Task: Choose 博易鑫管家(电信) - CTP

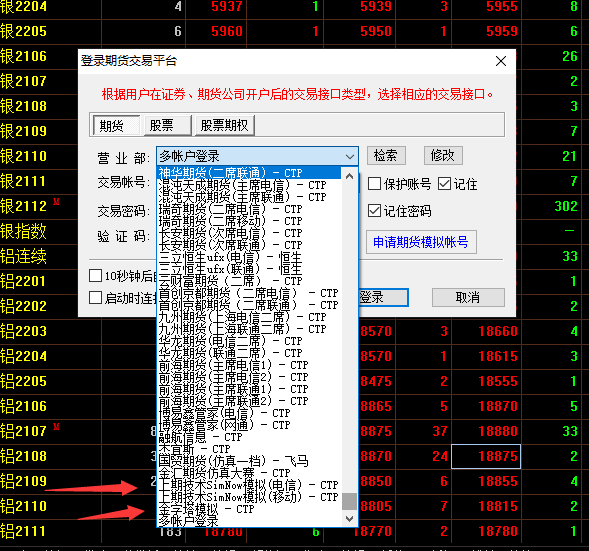Action: (249, 413)
